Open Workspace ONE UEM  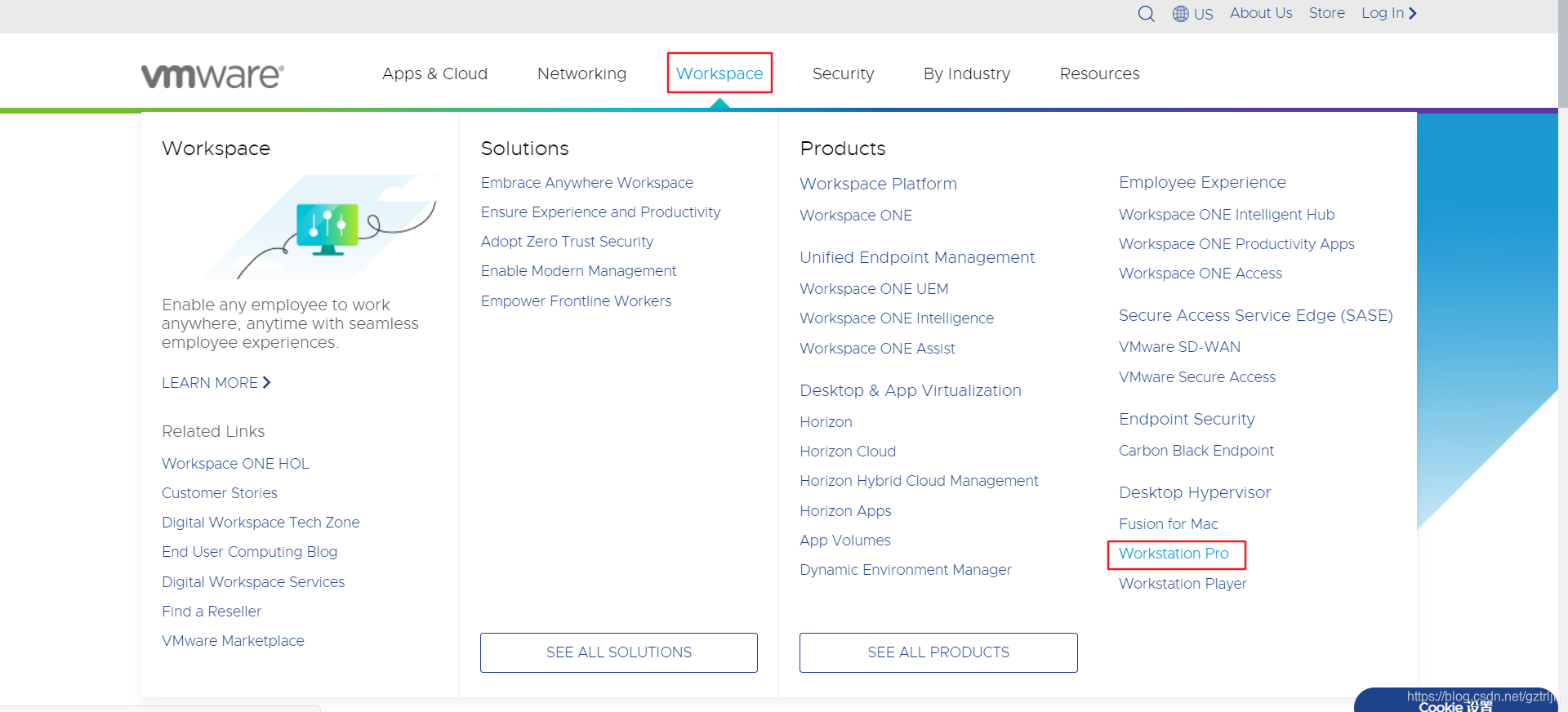pyautogui.click(x=874, y=288)
